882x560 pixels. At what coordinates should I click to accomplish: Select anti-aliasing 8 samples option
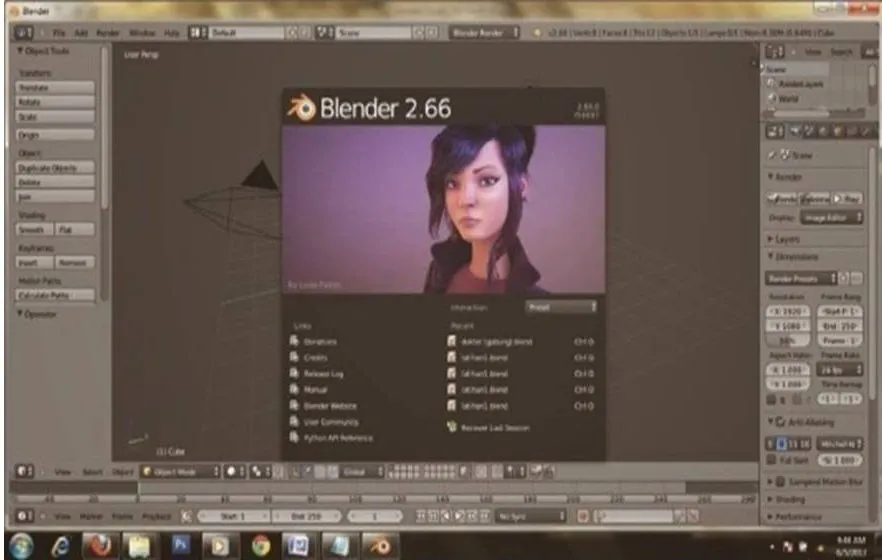click(781, 444)
